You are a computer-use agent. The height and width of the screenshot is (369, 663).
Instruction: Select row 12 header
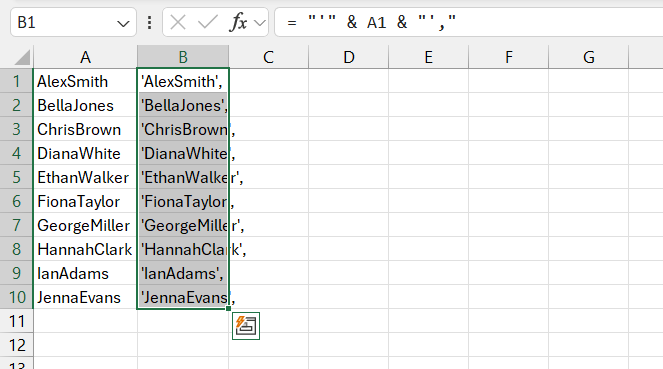click(x=16, y=345)
